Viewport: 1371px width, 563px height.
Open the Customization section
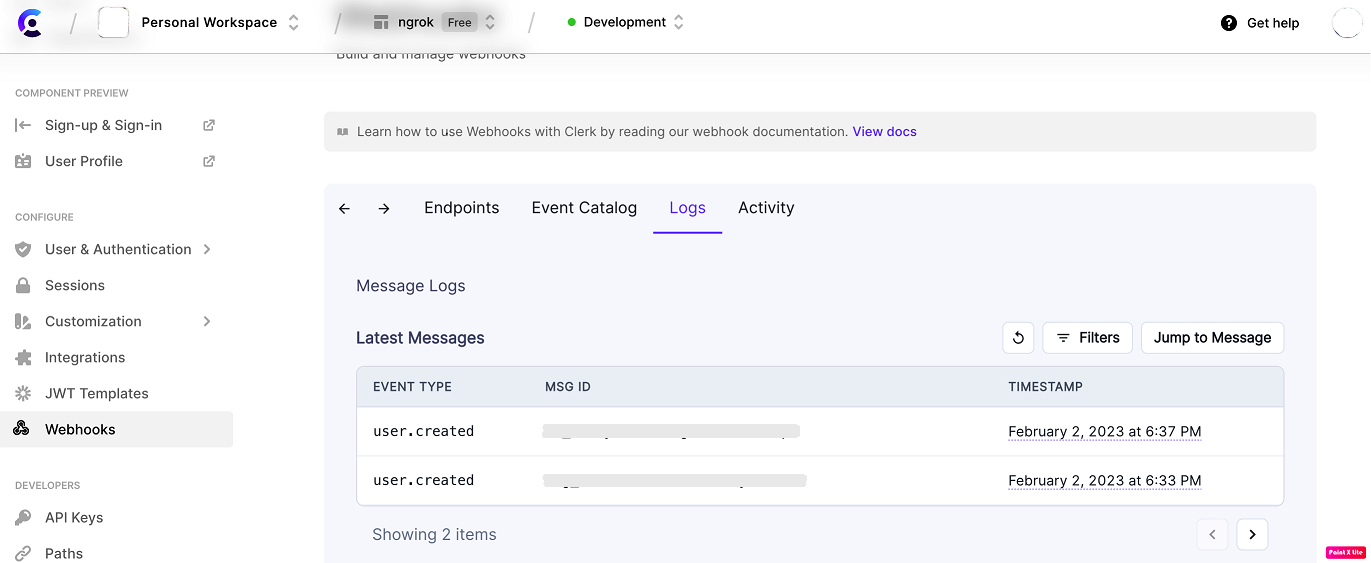(x=93, y=321)
